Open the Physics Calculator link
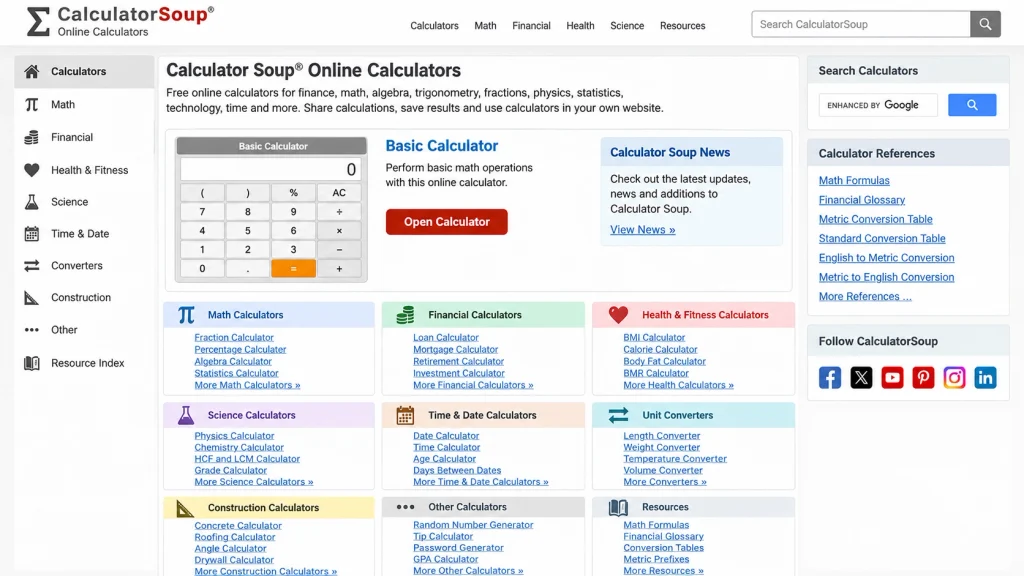The height and width of the screenshot is (576, 1024). [234, 436]
